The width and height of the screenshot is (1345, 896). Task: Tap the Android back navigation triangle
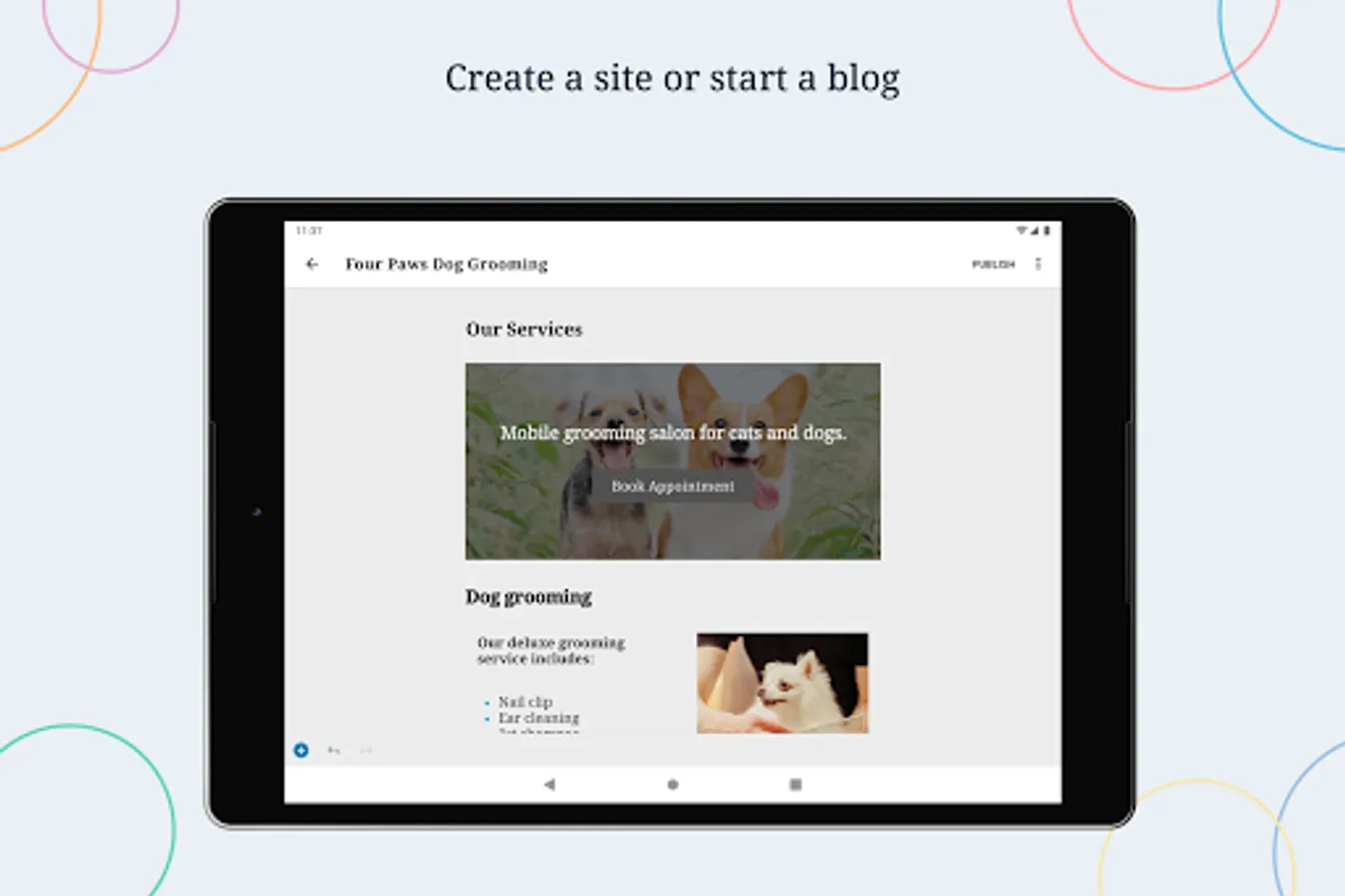[x=550, y=784]
